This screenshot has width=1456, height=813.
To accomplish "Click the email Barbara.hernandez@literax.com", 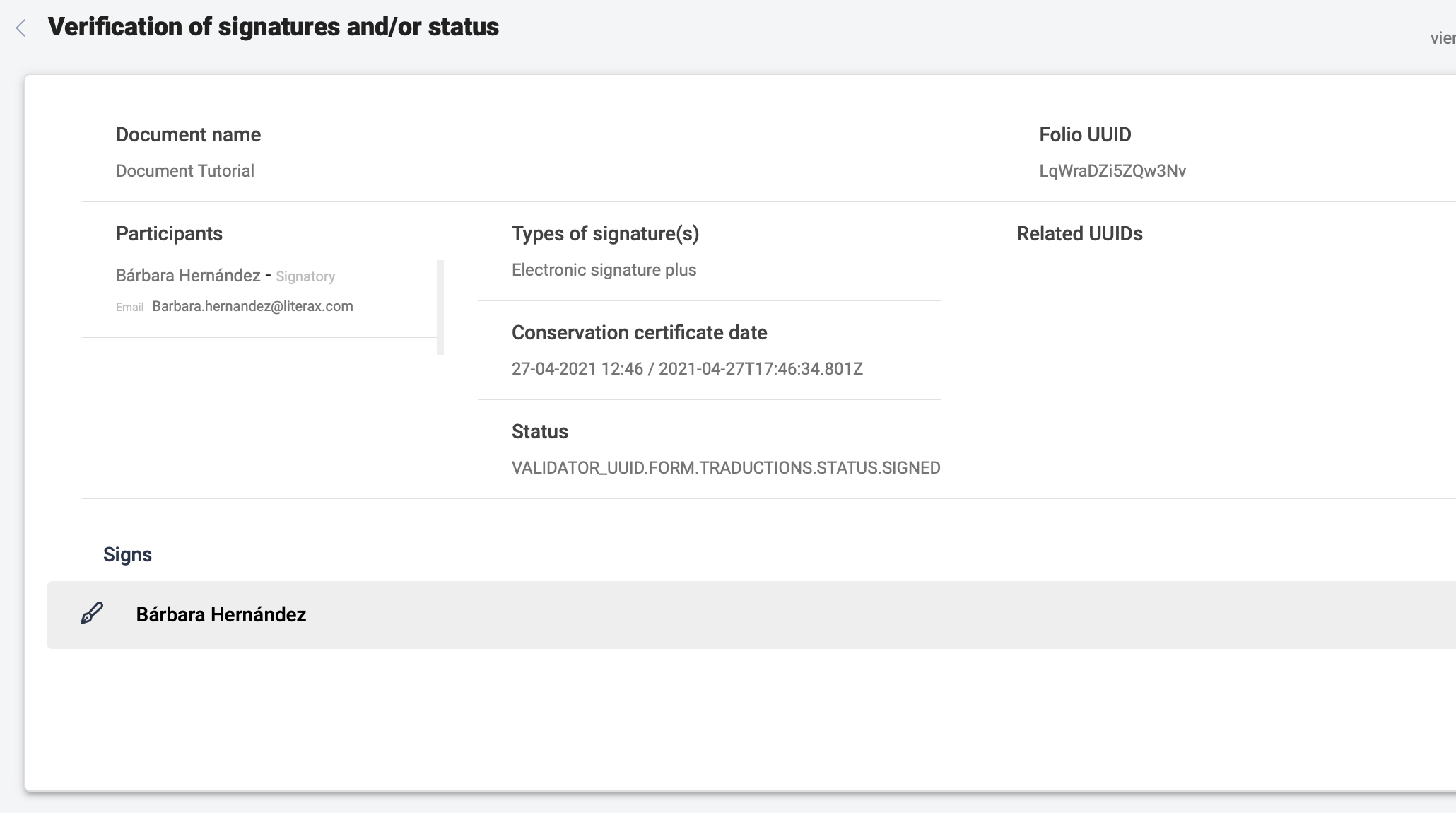I will point(252,306).
